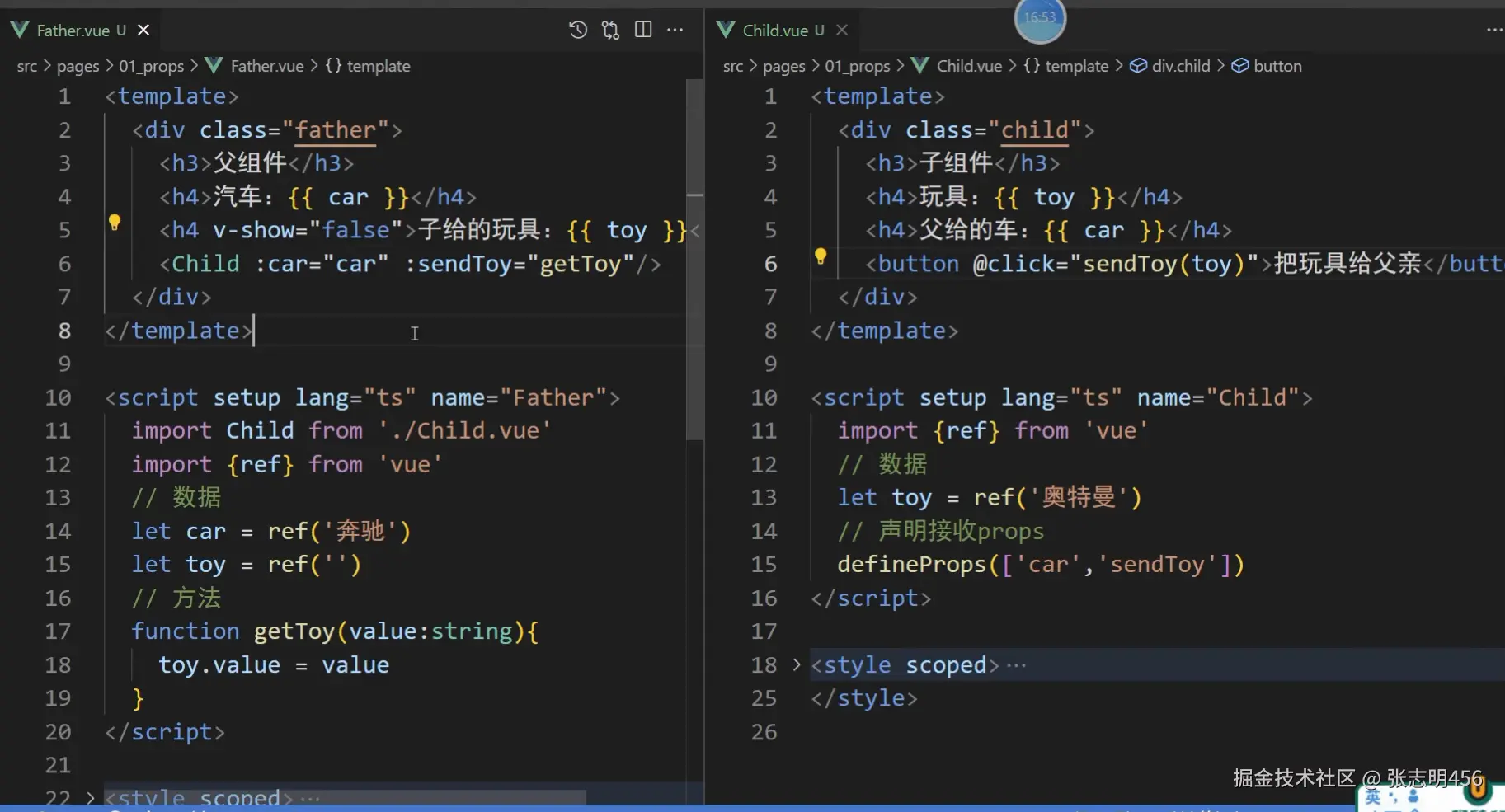
Task: Open More Actions menu for the Child.vue editor group
Action: tap(1494, 30)
